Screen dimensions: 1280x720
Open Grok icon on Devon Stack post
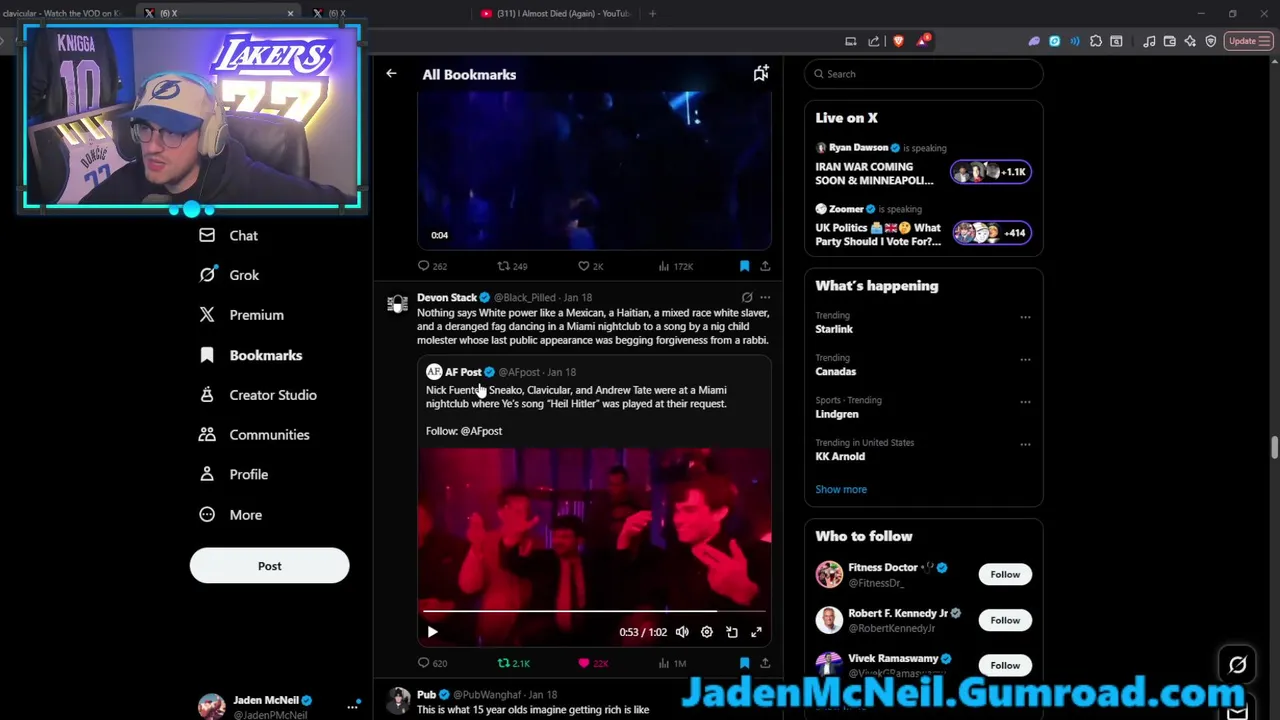point(747,297)
